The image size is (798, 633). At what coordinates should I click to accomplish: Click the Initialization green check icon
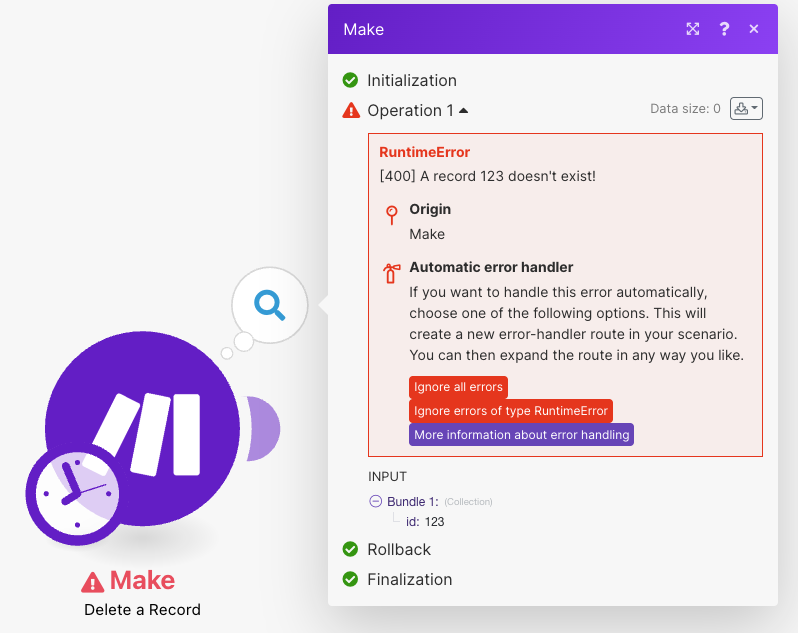click(x=350, y=80)
